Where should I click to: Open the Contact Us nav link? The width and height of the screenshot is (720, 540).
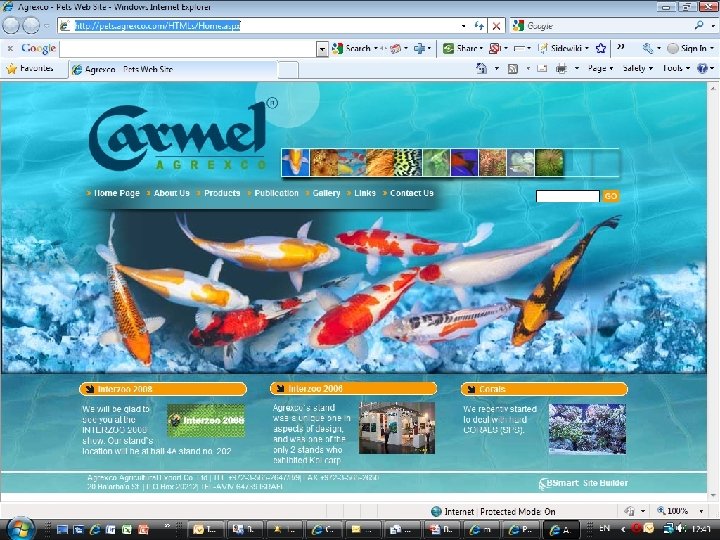point(411,193)
